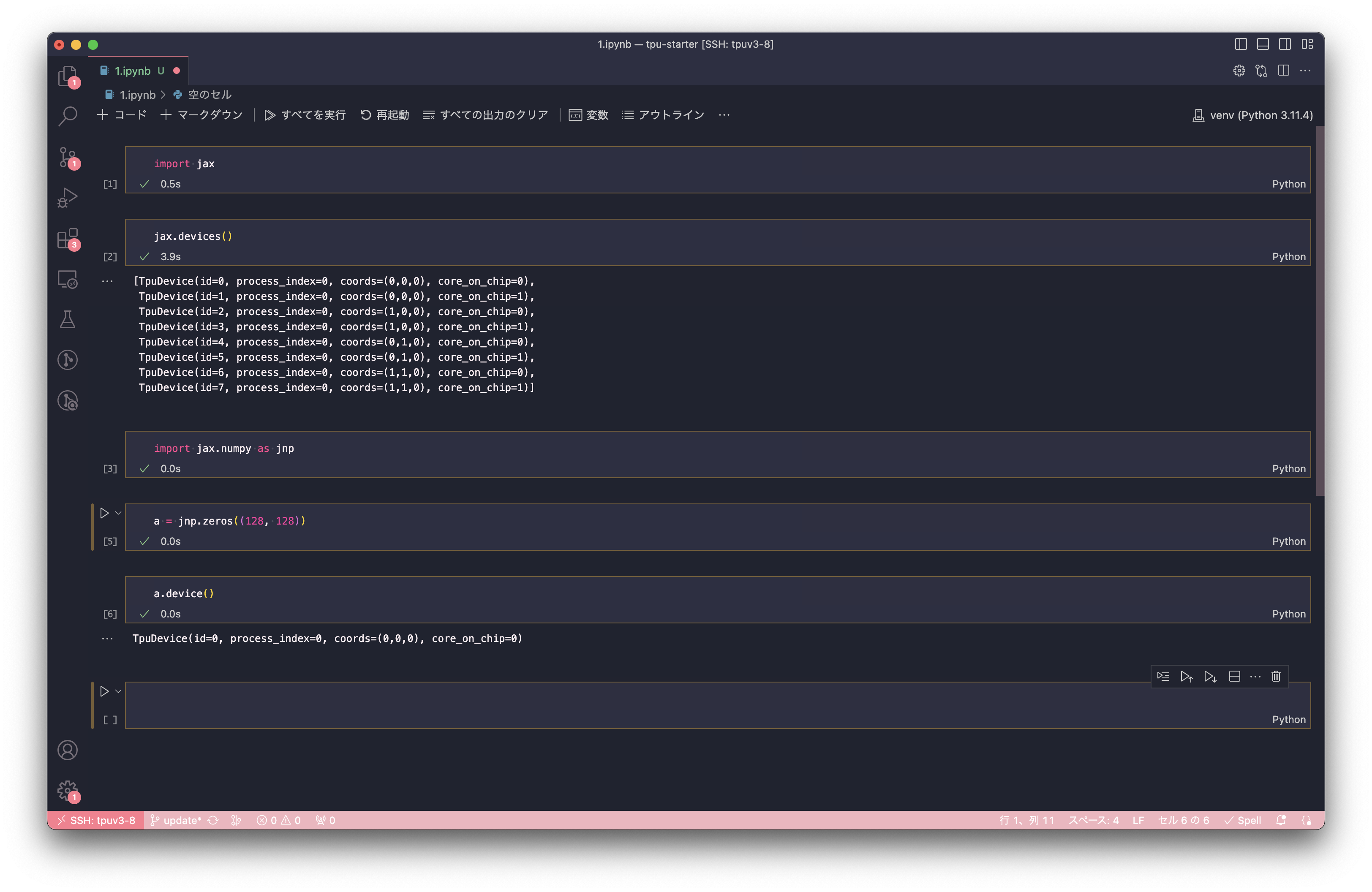Click すべてを実行 run all button

pyautogui.click(x=305, y=115)
